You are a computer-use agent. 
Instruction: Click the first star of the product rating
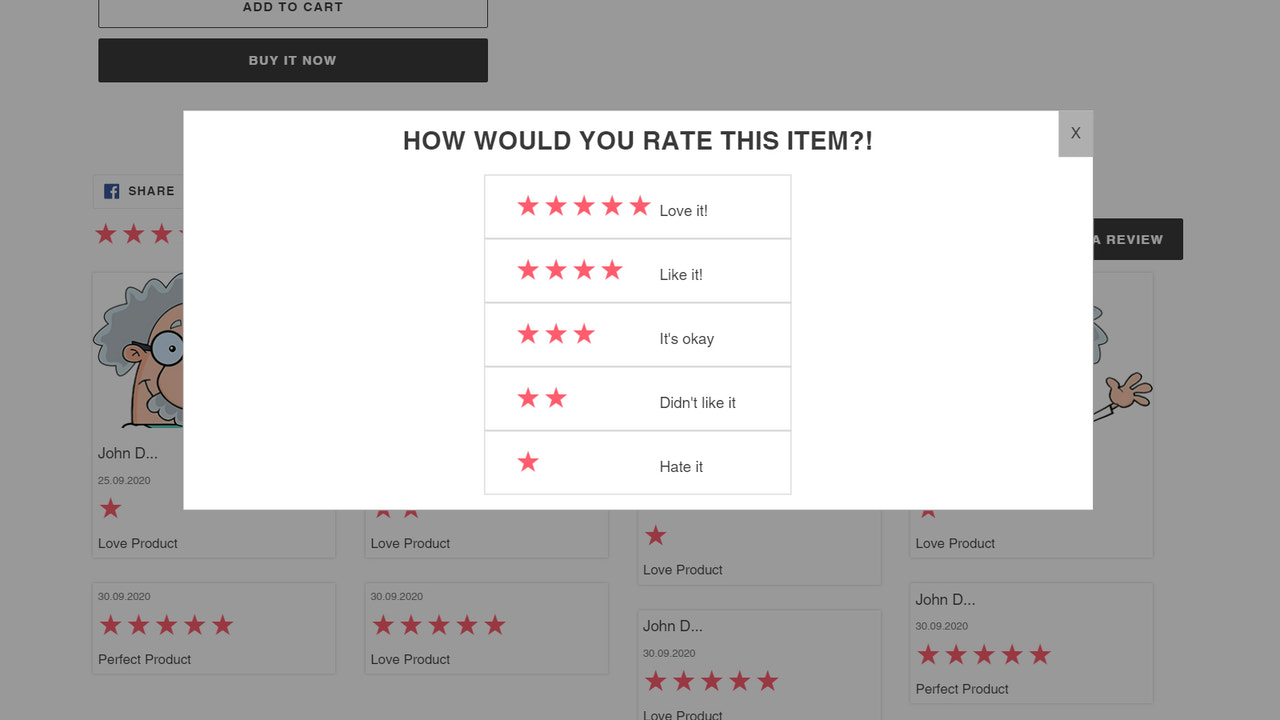[105, 233]
